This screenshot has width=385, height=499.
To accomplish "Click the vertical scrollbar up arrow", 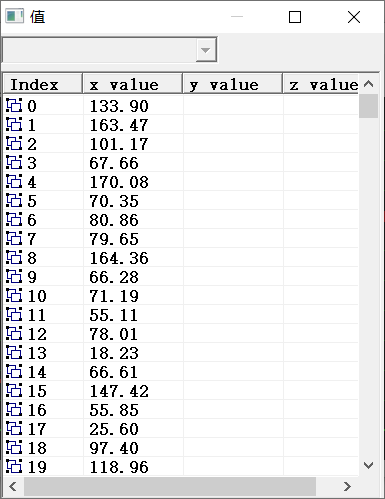I will pyautogui.click(x=368, y=84).
